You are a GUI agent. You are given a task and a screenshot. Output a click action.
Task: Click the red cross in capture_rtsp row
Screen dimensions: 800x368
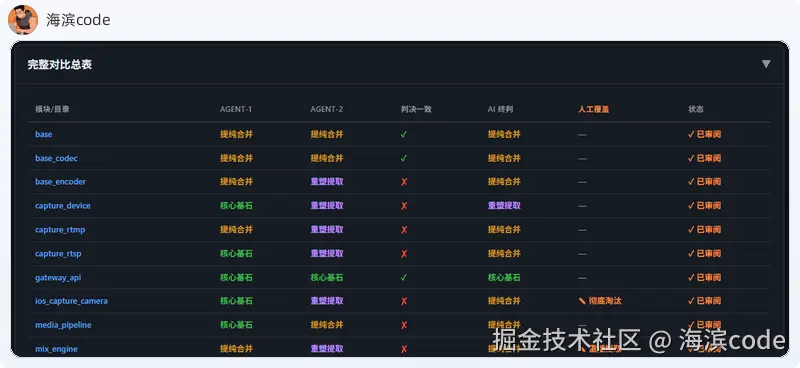(x=404, y=254)
